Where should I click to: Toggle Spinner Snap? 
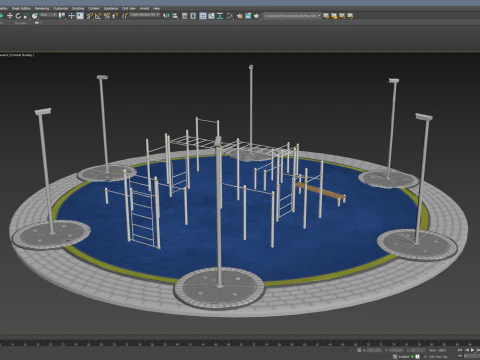coord(115,16)
